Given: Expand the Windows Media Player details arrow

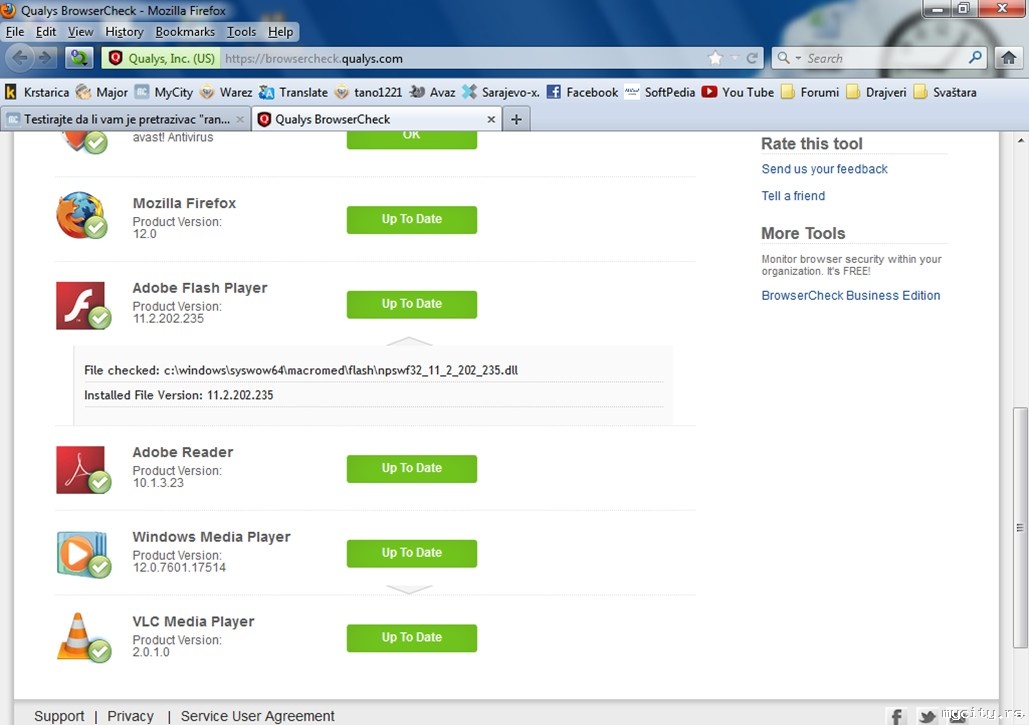Looking at the screenshot, I should pos(409,589).
